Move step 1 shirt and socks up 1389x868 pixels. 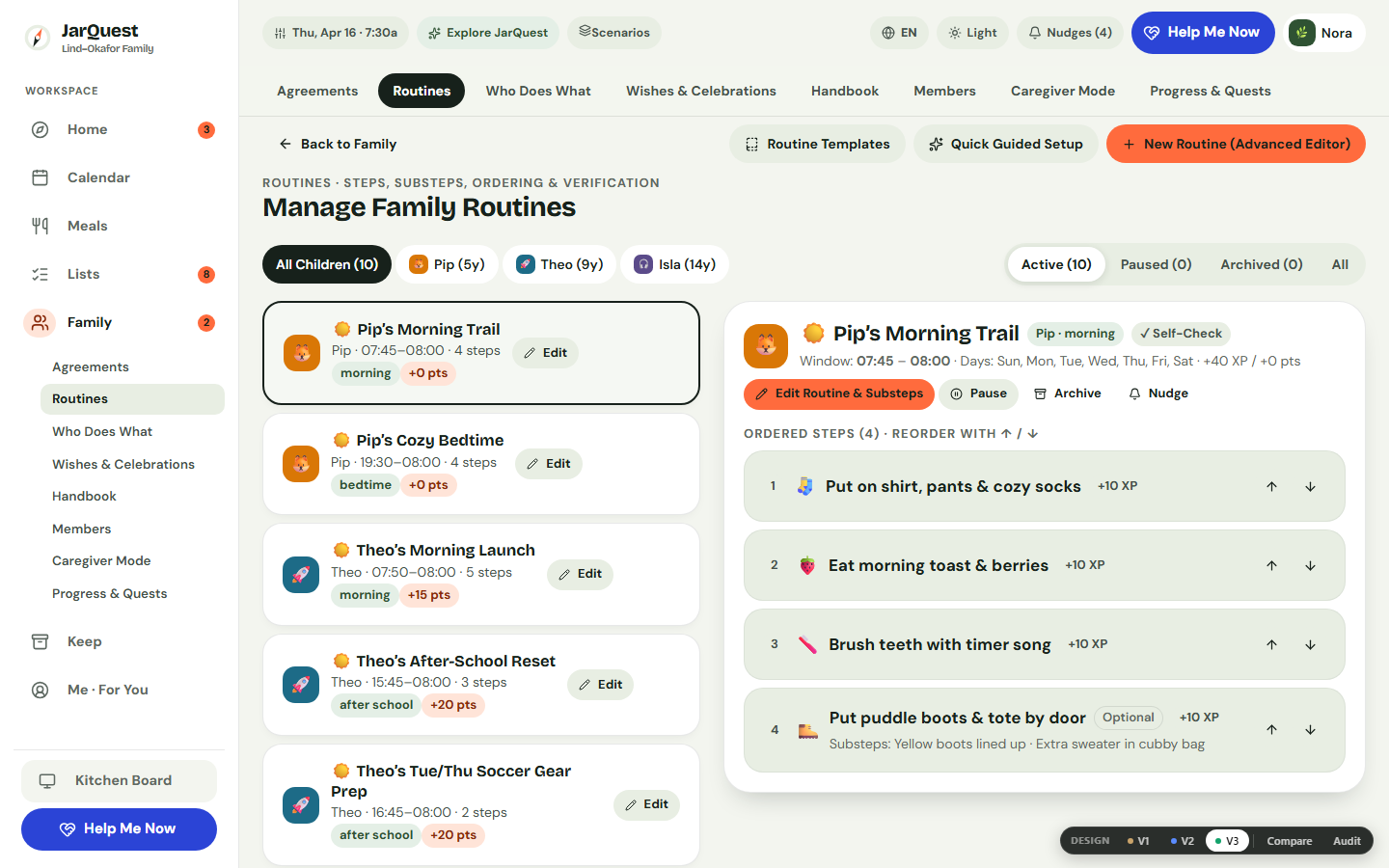click(1271, 487)
